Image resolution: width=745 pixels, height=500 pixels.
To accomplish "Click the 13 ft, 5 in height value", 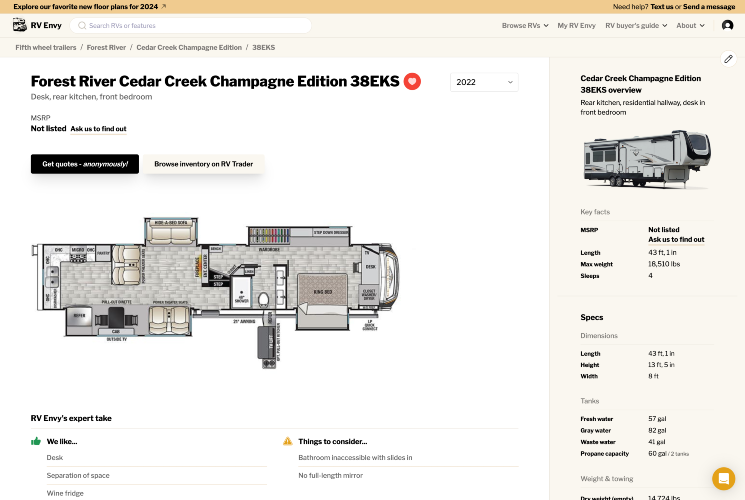I will [x=661, y=365].
